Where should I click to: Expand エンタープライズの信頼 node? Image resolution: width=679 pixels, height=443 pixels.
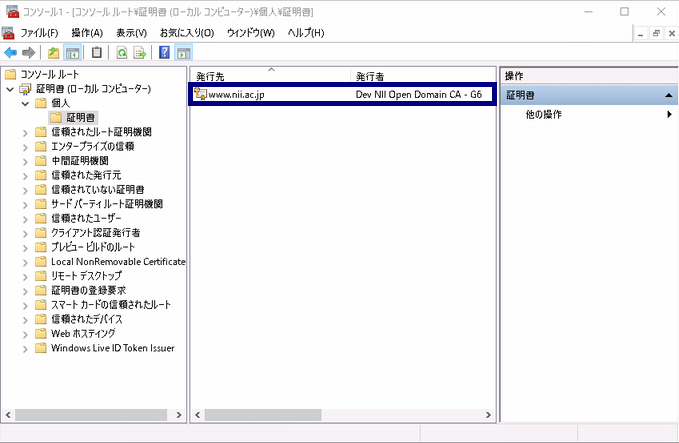click(25, 147)
